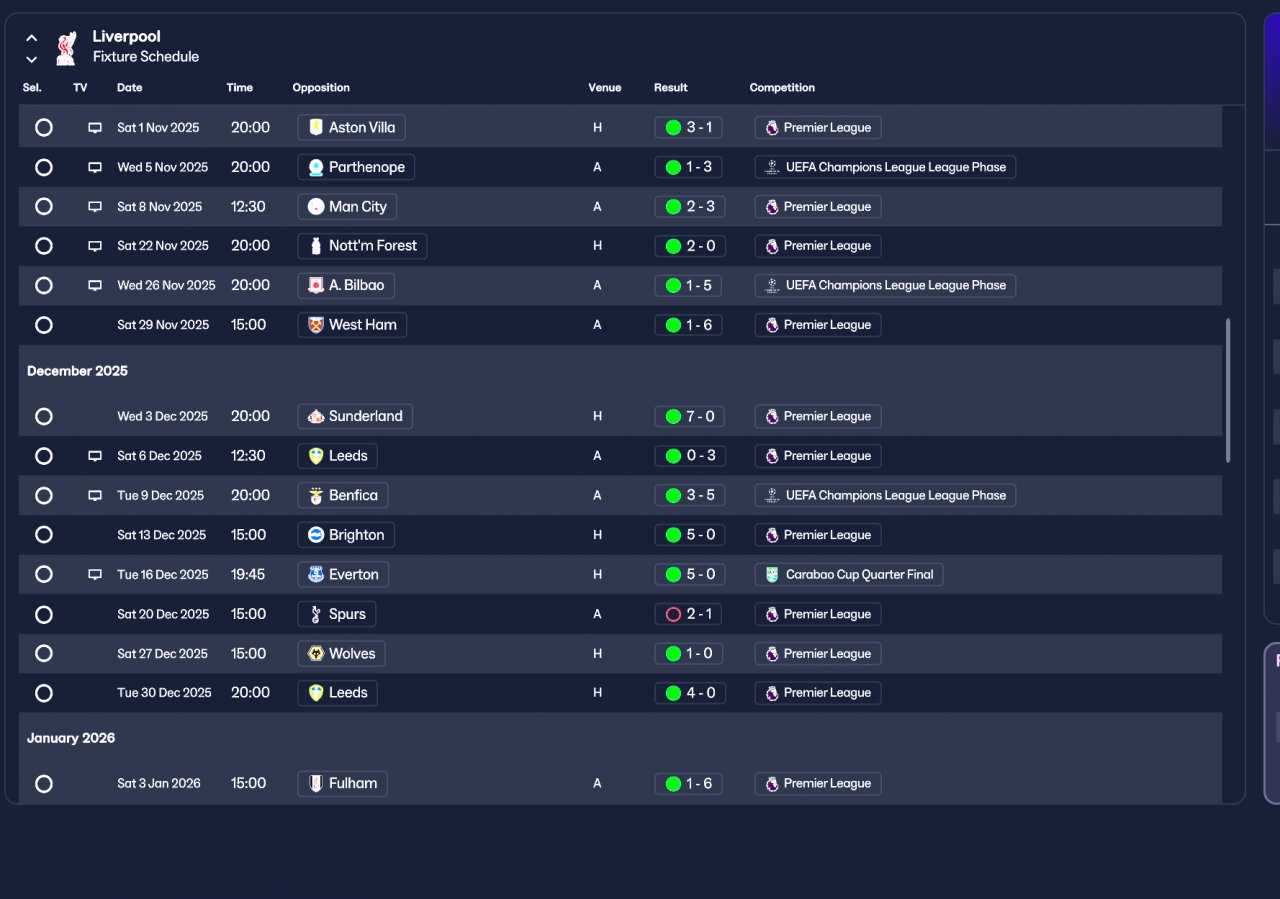
Task: Click the green win dot on the 7 - 0 result
Action: point(673,416)
